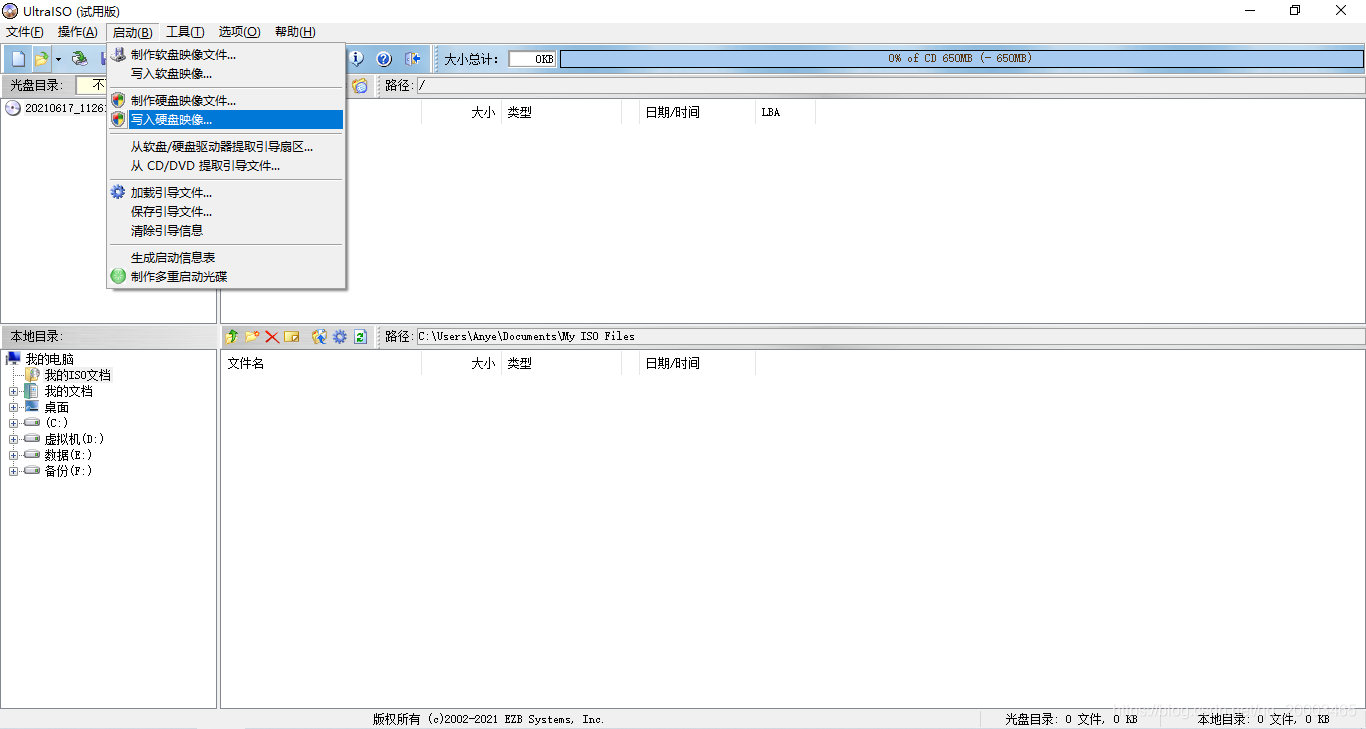Expand the 虚拟机(D:) drive node

pos(14,439)
